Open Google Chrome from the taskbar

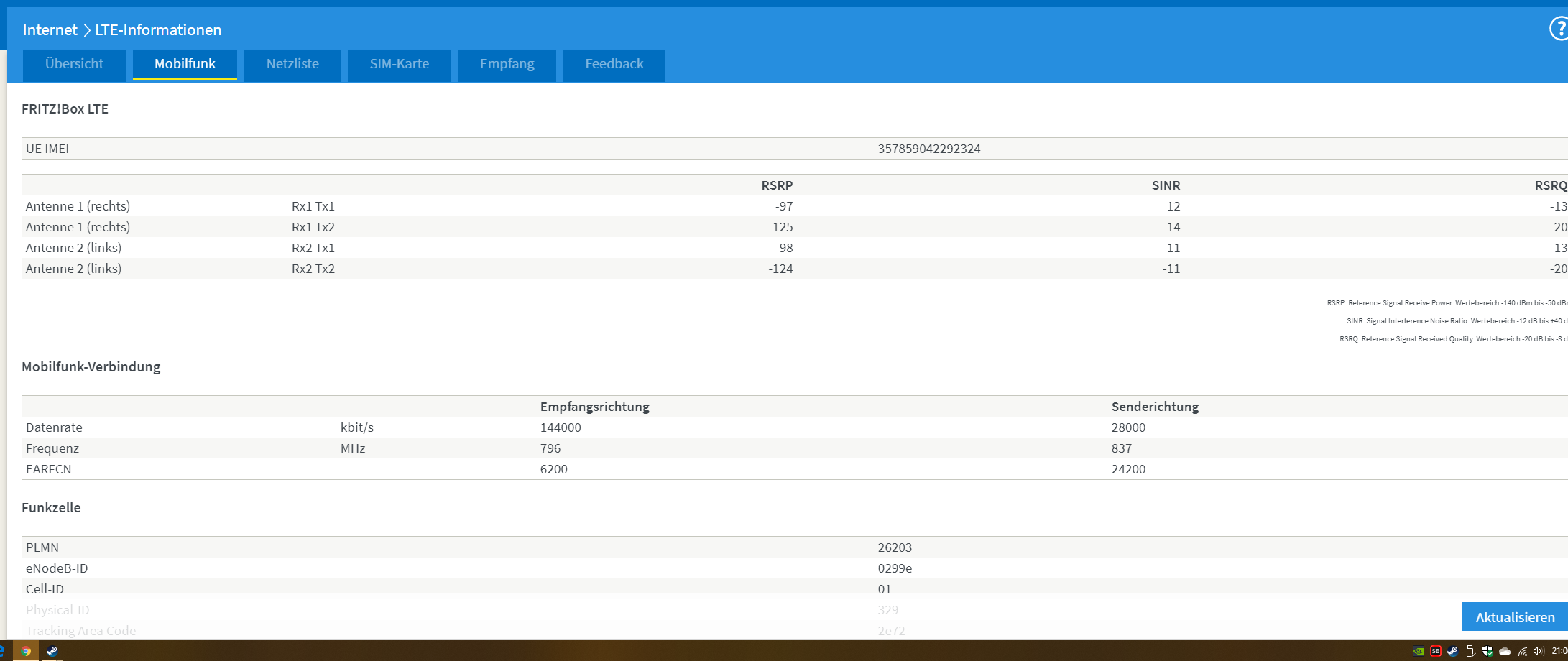26,651
